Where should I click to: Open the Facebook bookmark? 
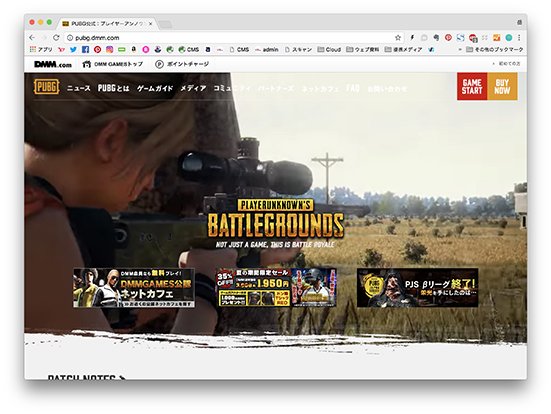pyautogui.click(x=85, y=50)
